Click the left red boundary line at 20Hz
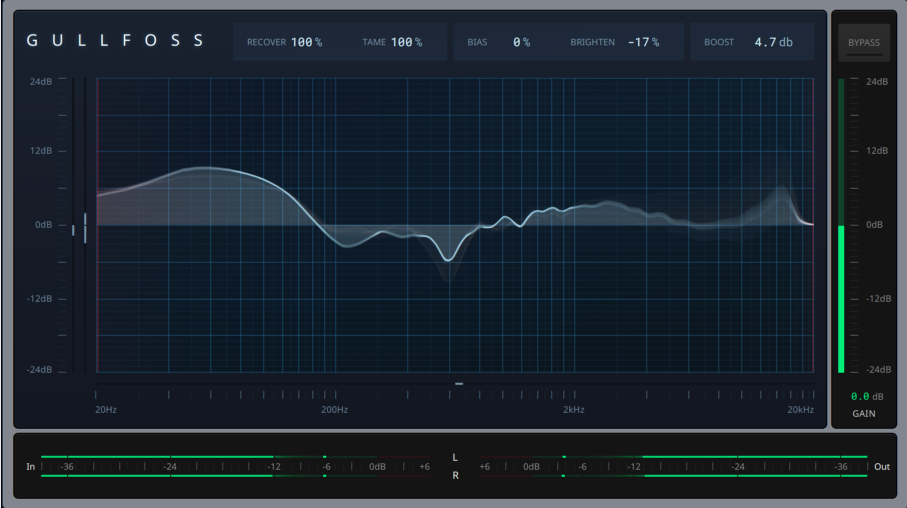Viewport: 907px width, 508px height. (x=97, y=225)
